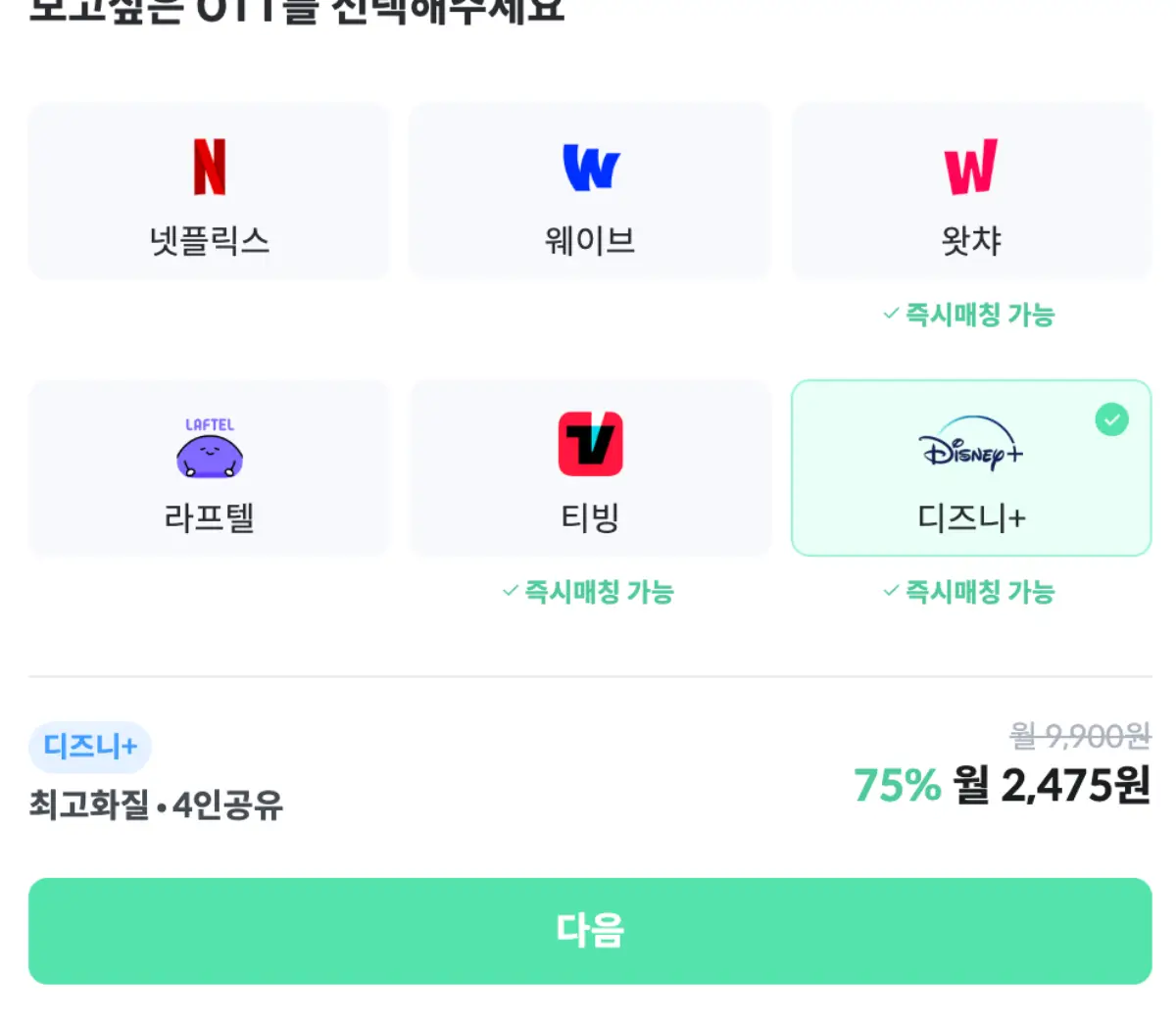Click the 최고화질·4인공유 plan description
The width and height of the screenshot is (1176, 1026).
click(152, 805)
